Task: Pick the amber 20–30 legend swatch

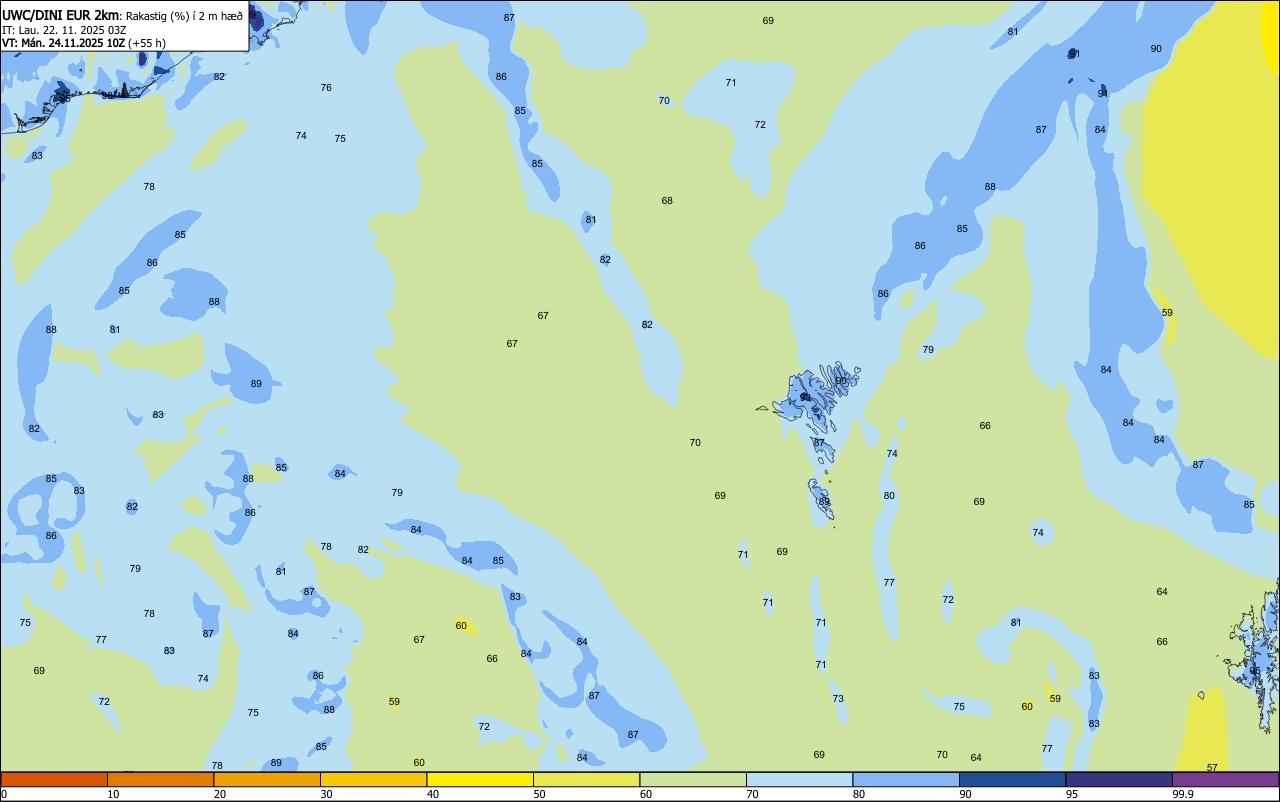Action: 267,779
